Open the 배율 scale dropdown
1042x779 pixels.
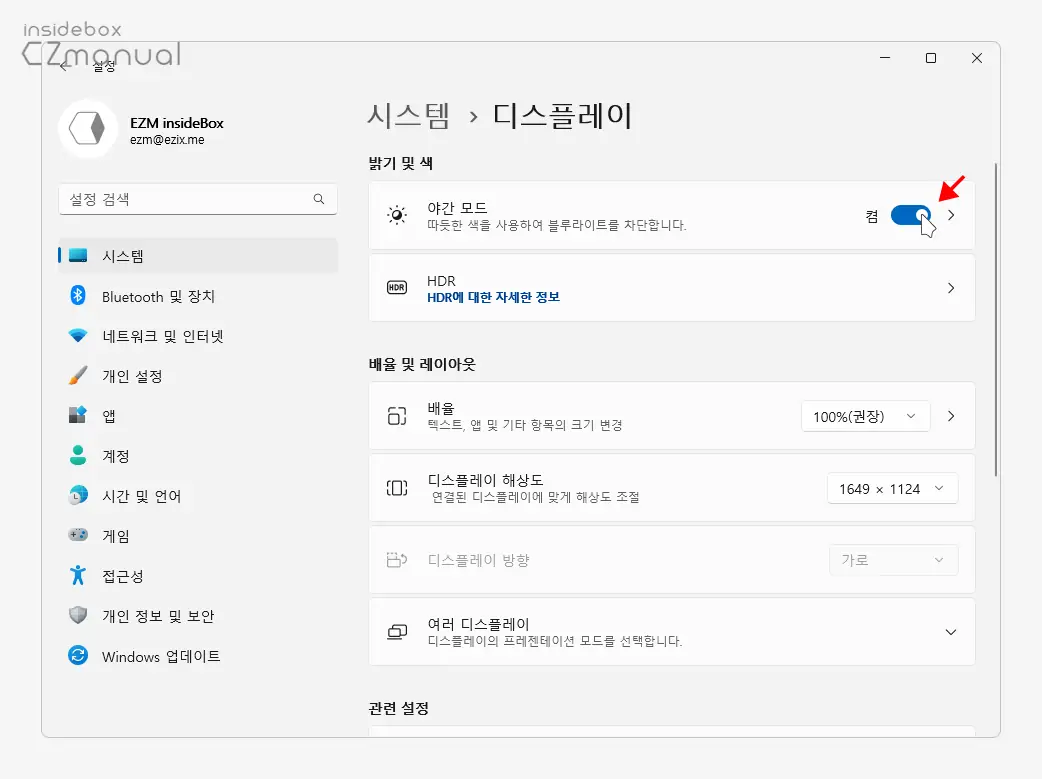coord(865,416)
